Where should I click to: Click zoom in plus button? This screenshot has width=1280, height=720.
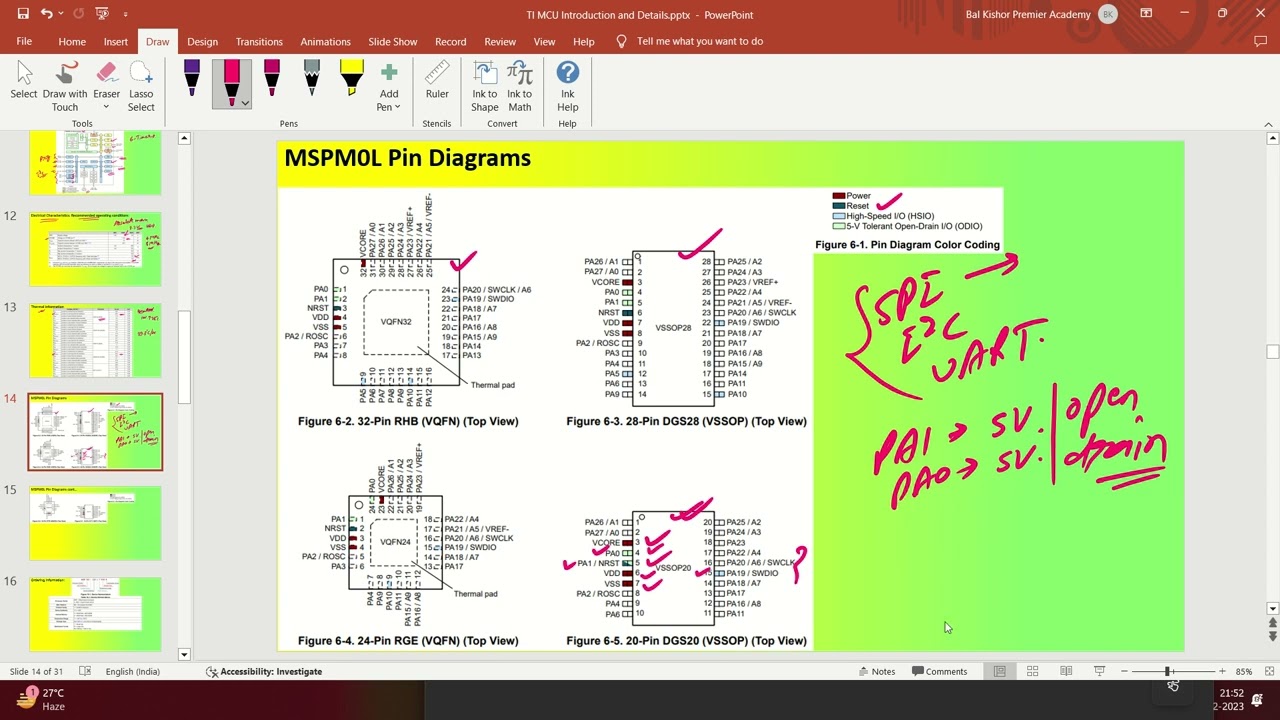point(1221,671)
